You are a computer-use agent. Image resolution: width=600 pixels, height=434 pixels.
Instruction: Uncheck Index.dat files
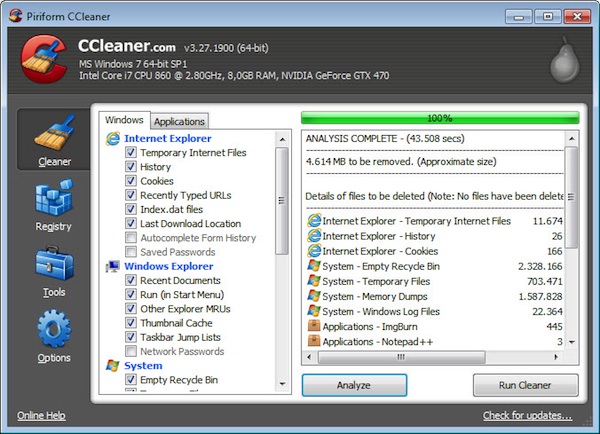(131, 209)
